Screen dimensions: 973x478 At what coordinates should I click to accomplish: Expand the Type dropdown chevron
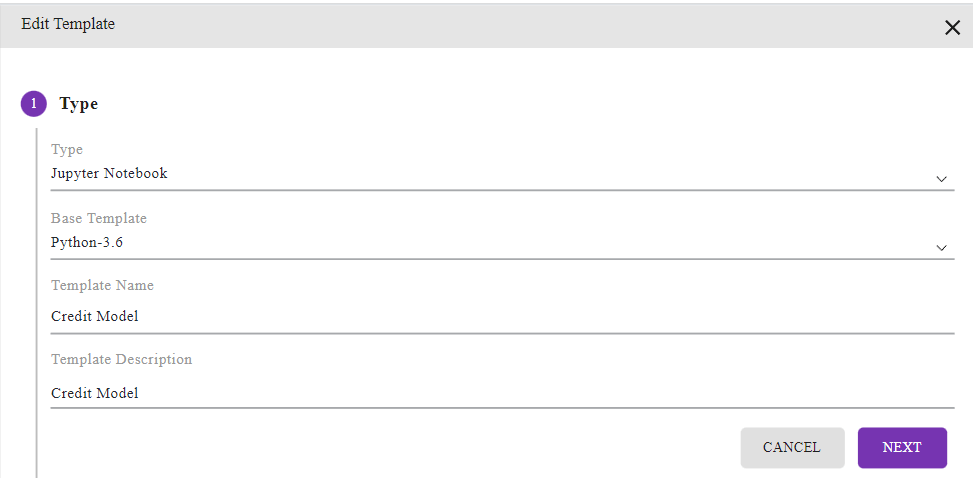coord(941,179)
